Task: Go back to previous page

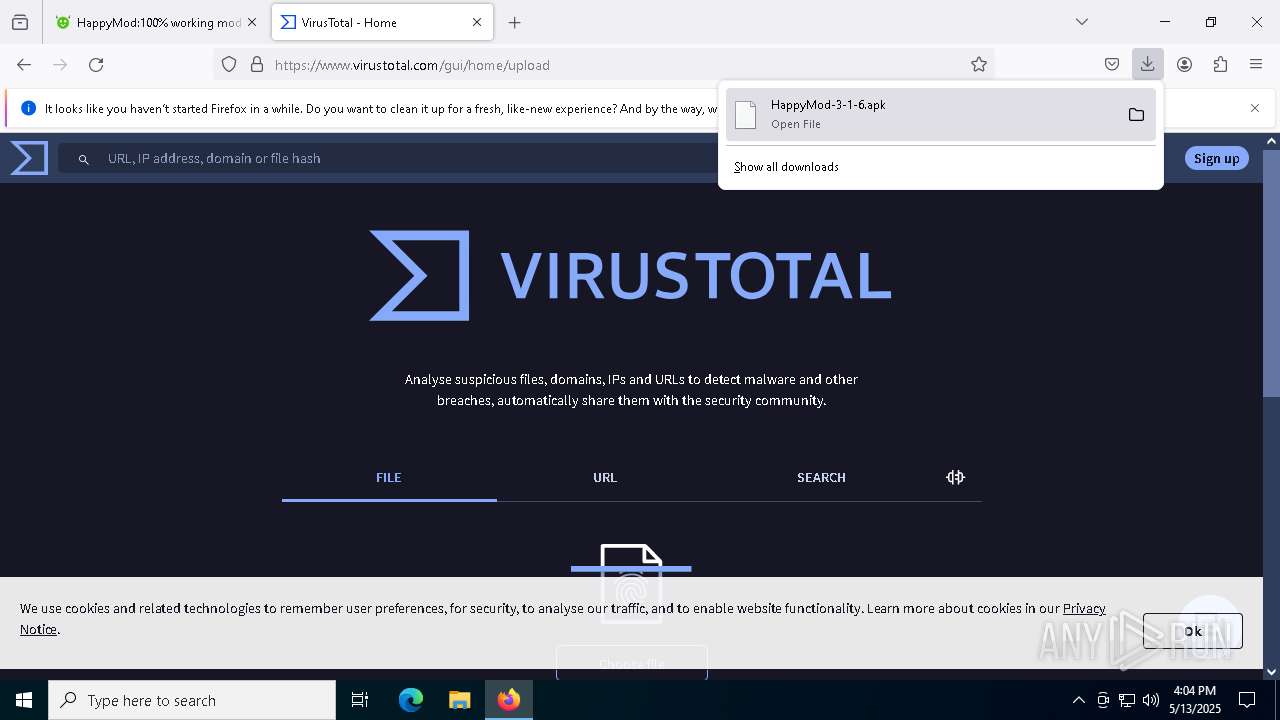Action: pyautogui.click(x=24, y=65)
